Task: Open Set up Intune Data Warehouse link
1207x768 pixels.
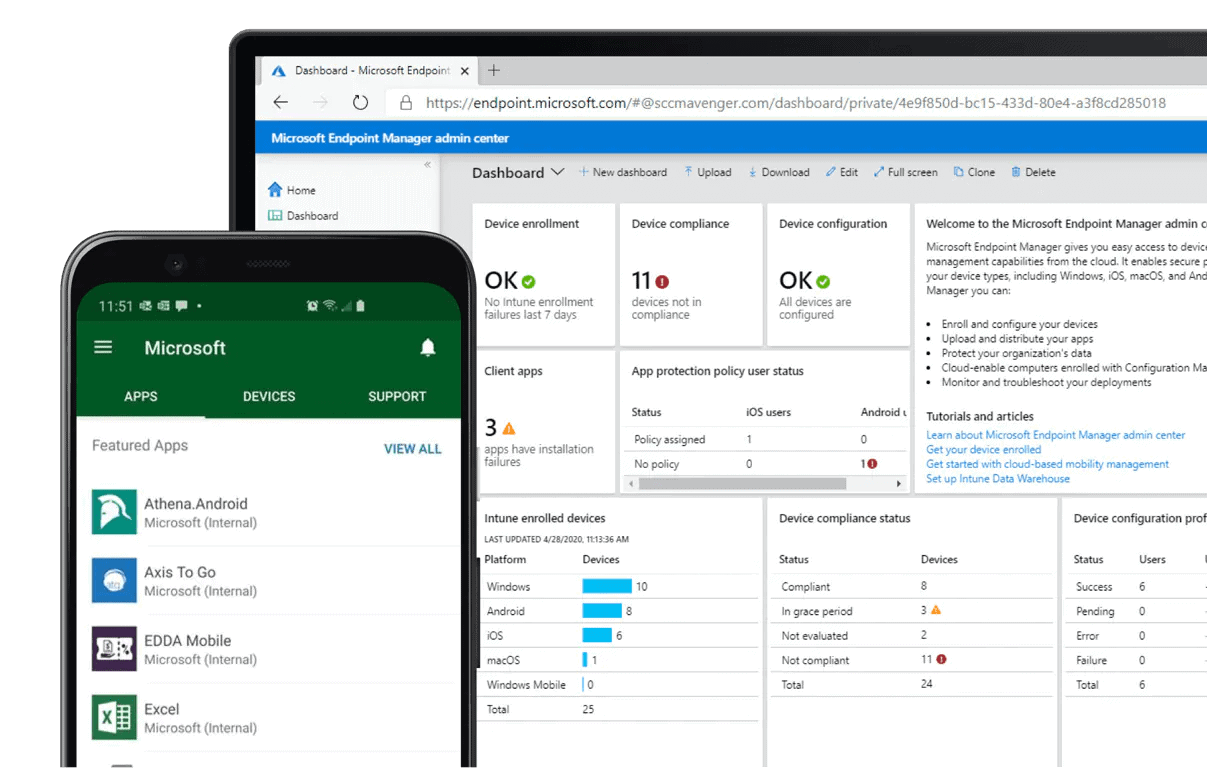Action: [997, 479]
